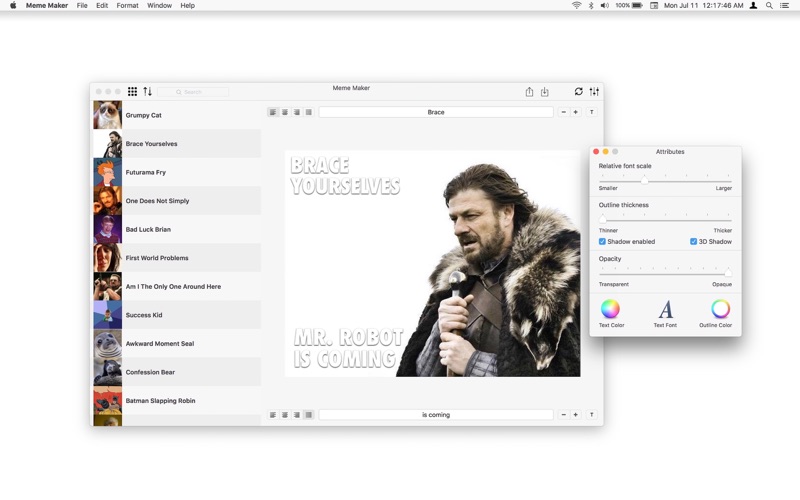Image resolution: width=800 pixels, height=500 pixels.
Task: Select the Futurama Fry meme
Action: (x=177, y=172)
